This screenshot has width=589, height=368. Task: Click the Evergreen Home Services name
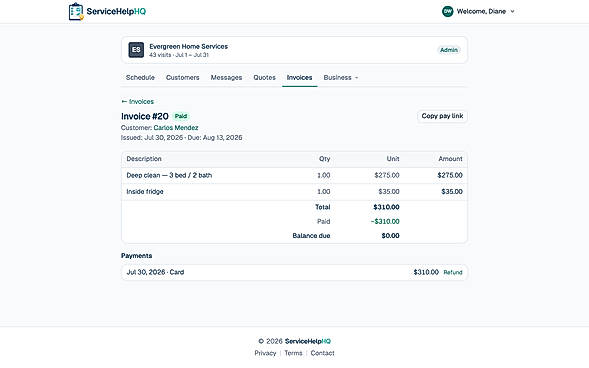coord(189,47)
